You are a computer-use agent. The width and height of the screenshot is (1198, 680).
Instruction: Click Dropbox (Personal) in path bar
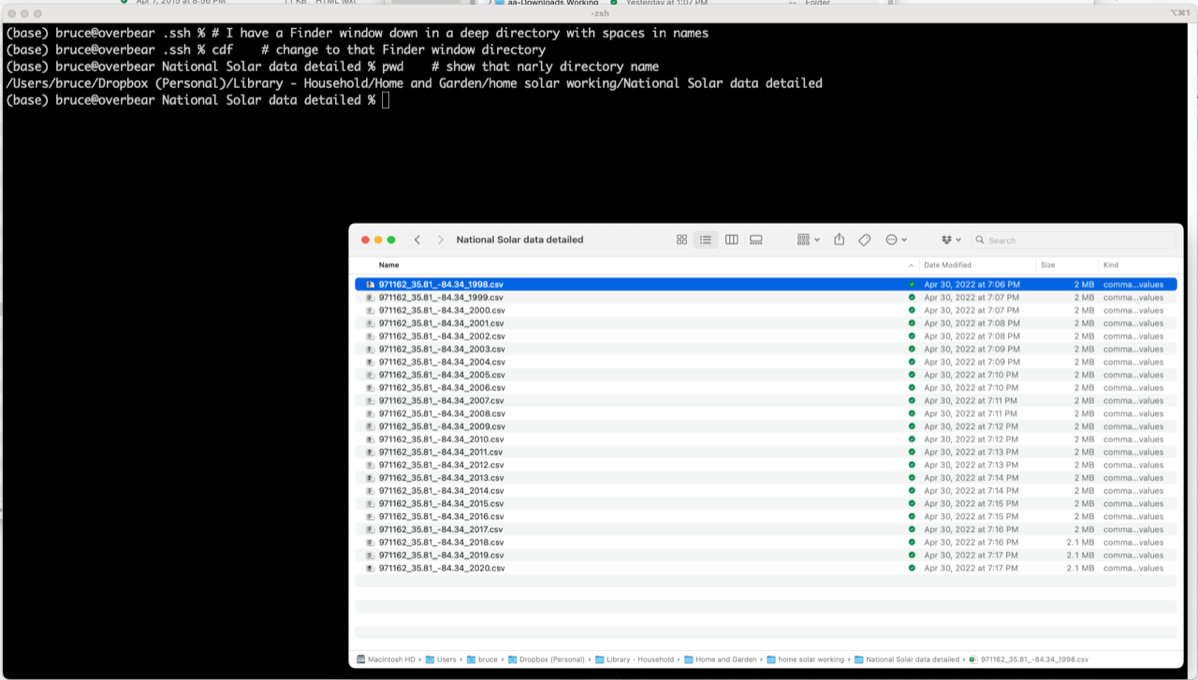coord(551,660)
